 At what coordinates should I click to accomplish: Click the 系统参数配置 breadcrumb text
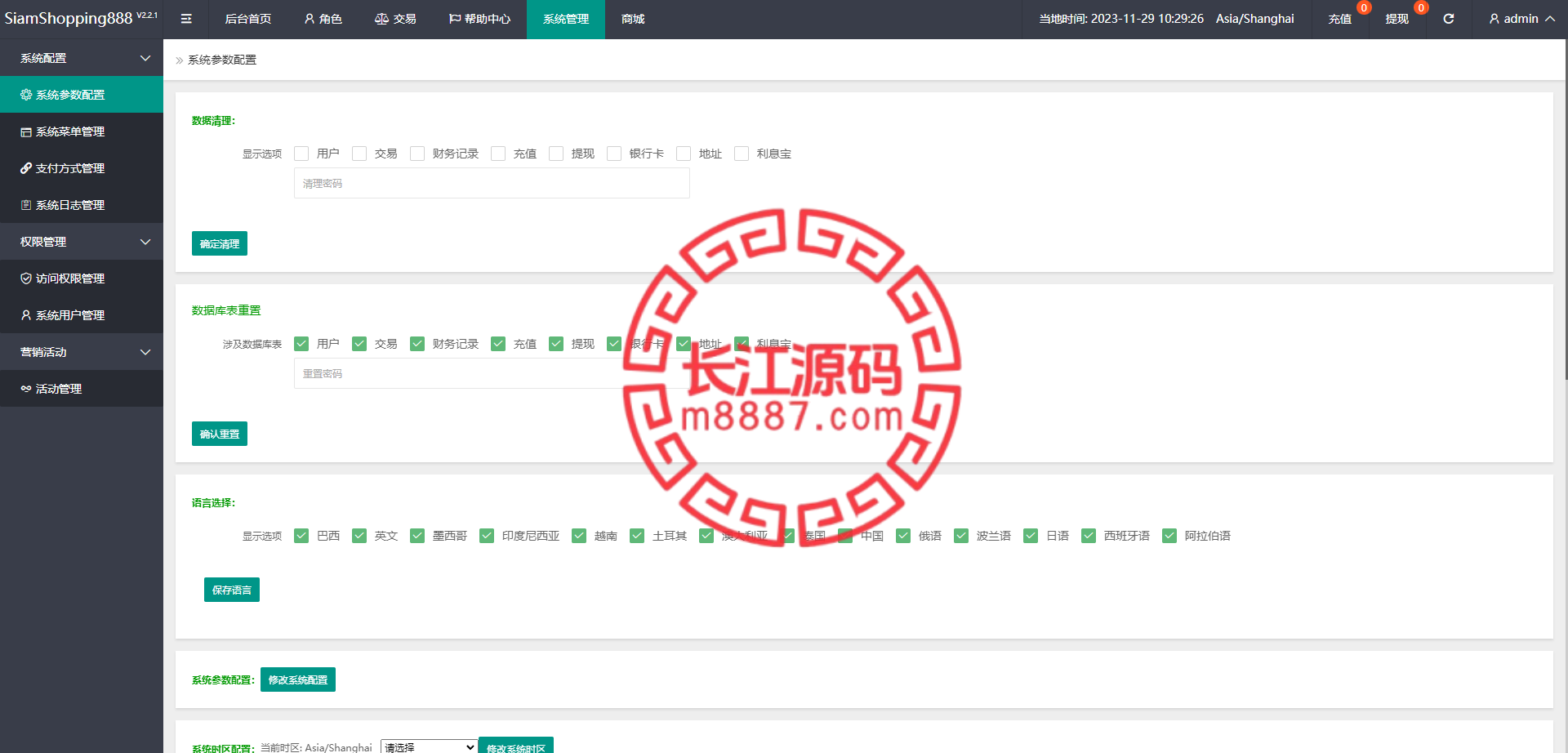coord(222,60)
